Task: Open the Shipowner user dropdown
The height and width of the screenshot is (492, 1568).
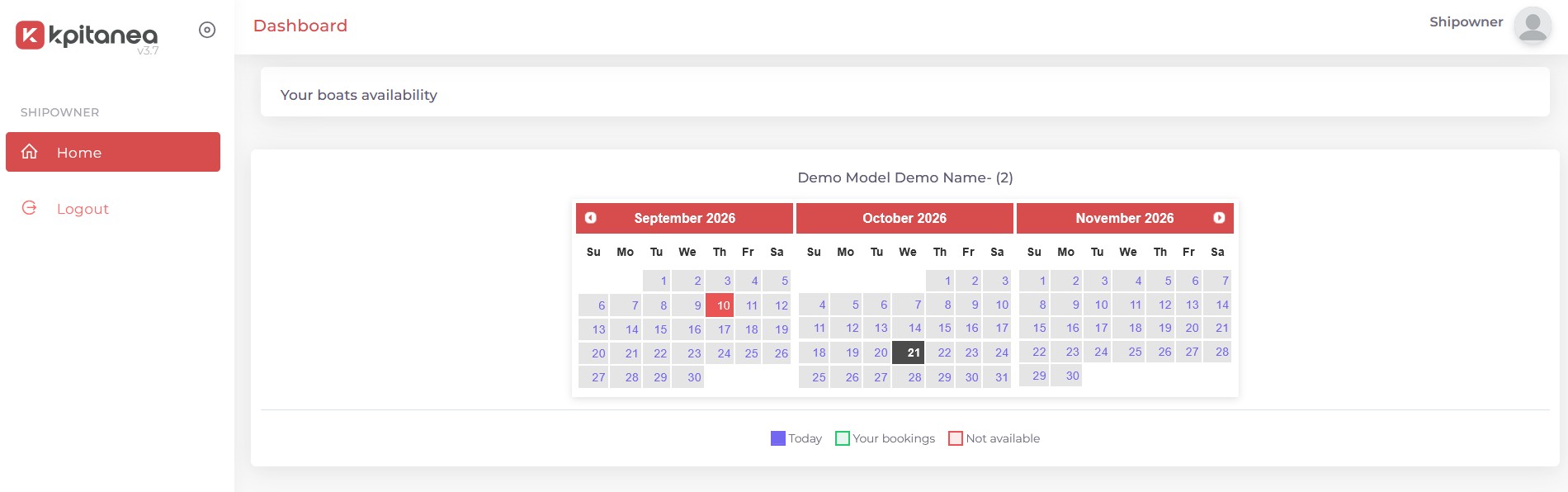Action: point(1466,22)
